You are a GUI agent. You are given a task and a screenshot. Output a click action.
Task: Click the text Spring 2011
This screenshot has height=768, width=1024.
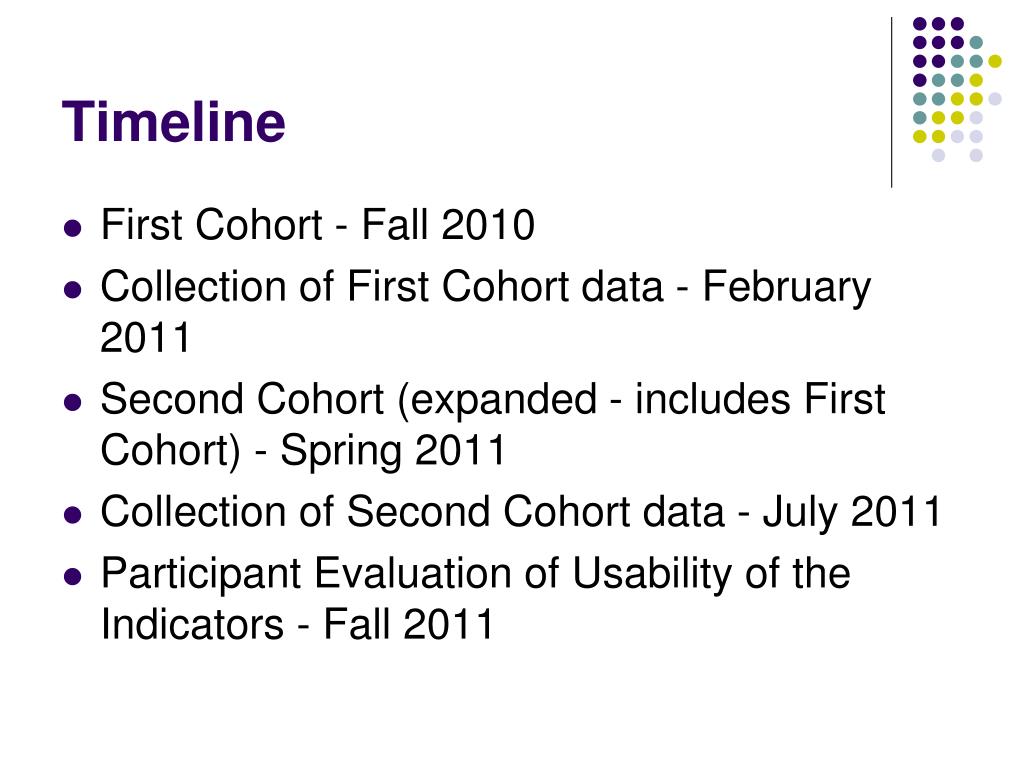pos(393,451)
